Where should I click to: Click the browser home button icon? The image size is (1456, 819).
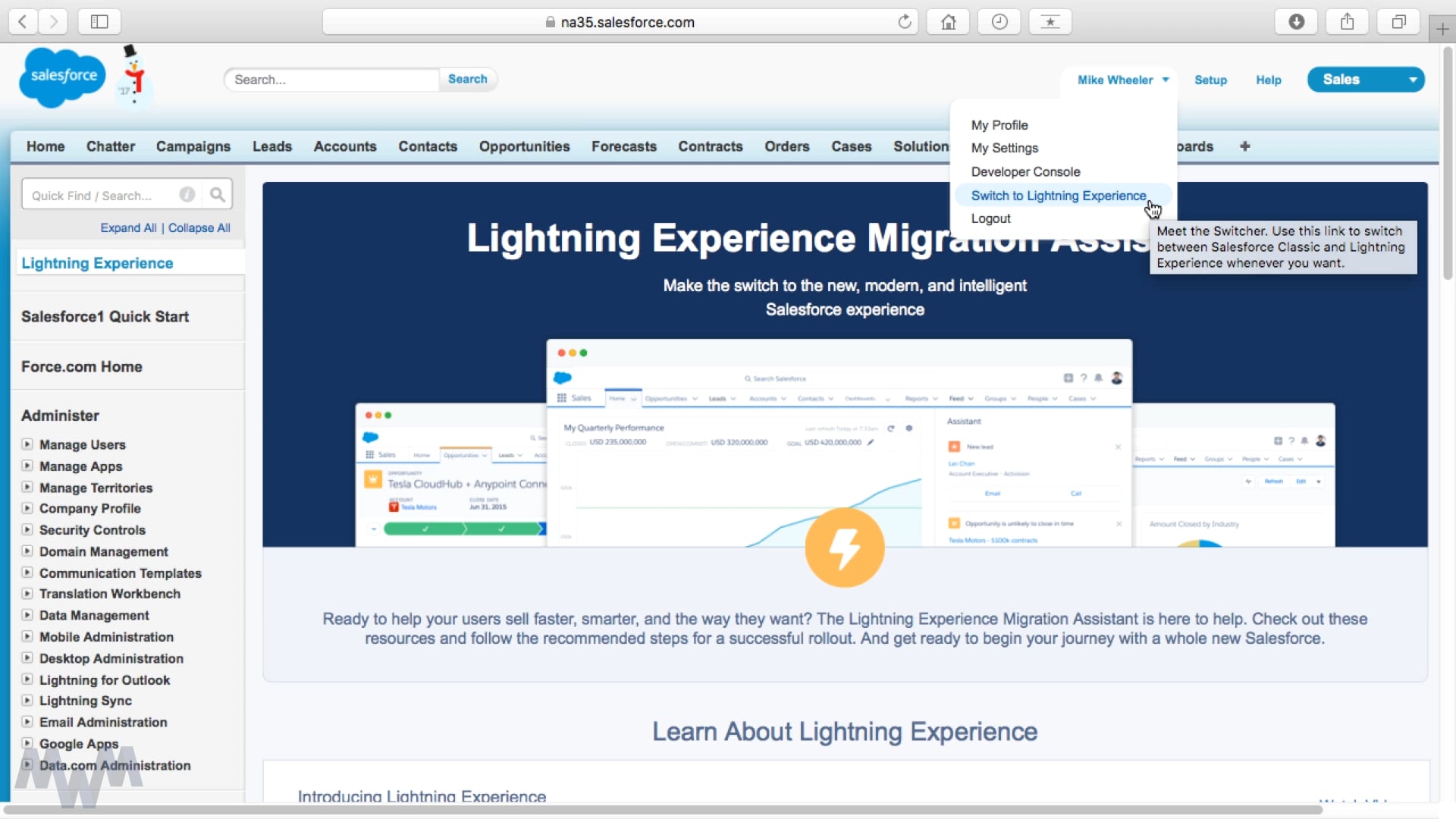pos(947,21)
